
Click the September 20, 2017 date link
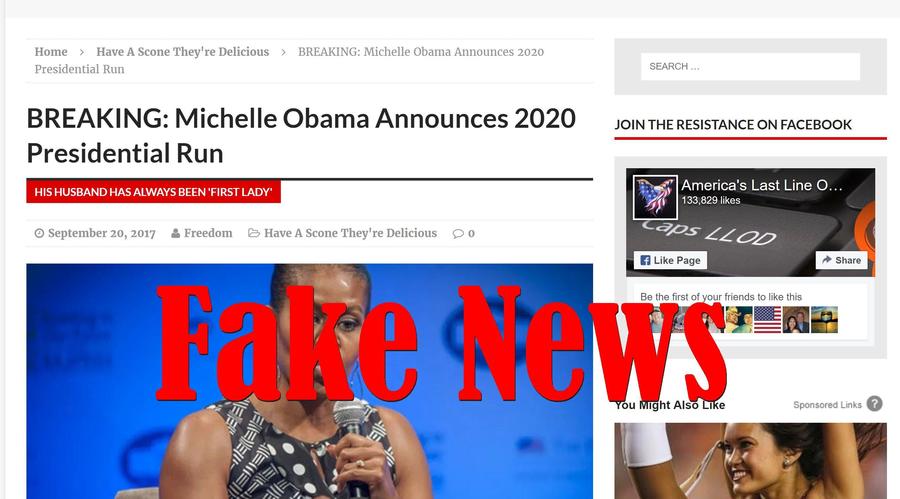click(102, 233)
